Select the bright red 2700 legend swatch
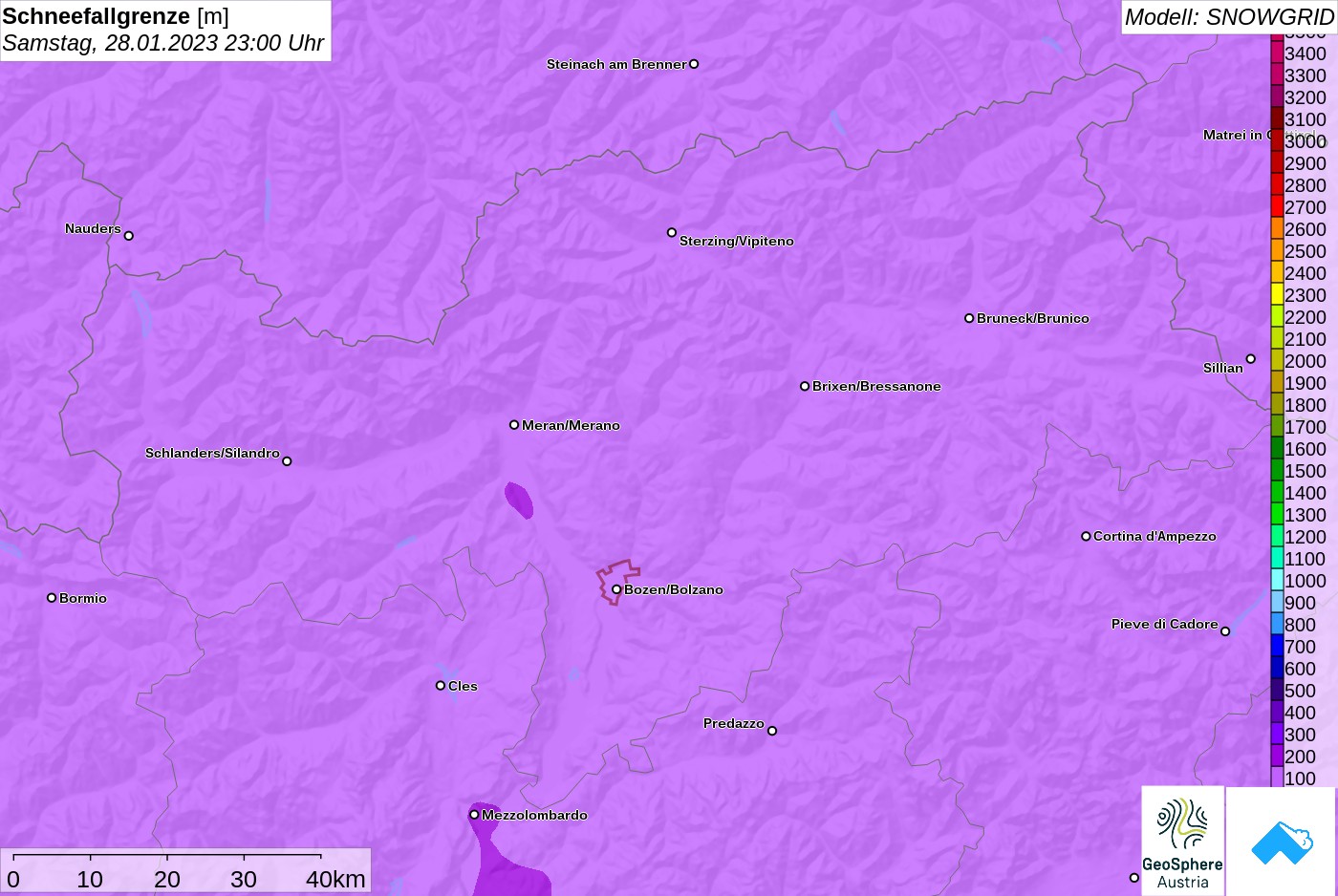This screenshot has width=1338, height=896. (1277, 206)
